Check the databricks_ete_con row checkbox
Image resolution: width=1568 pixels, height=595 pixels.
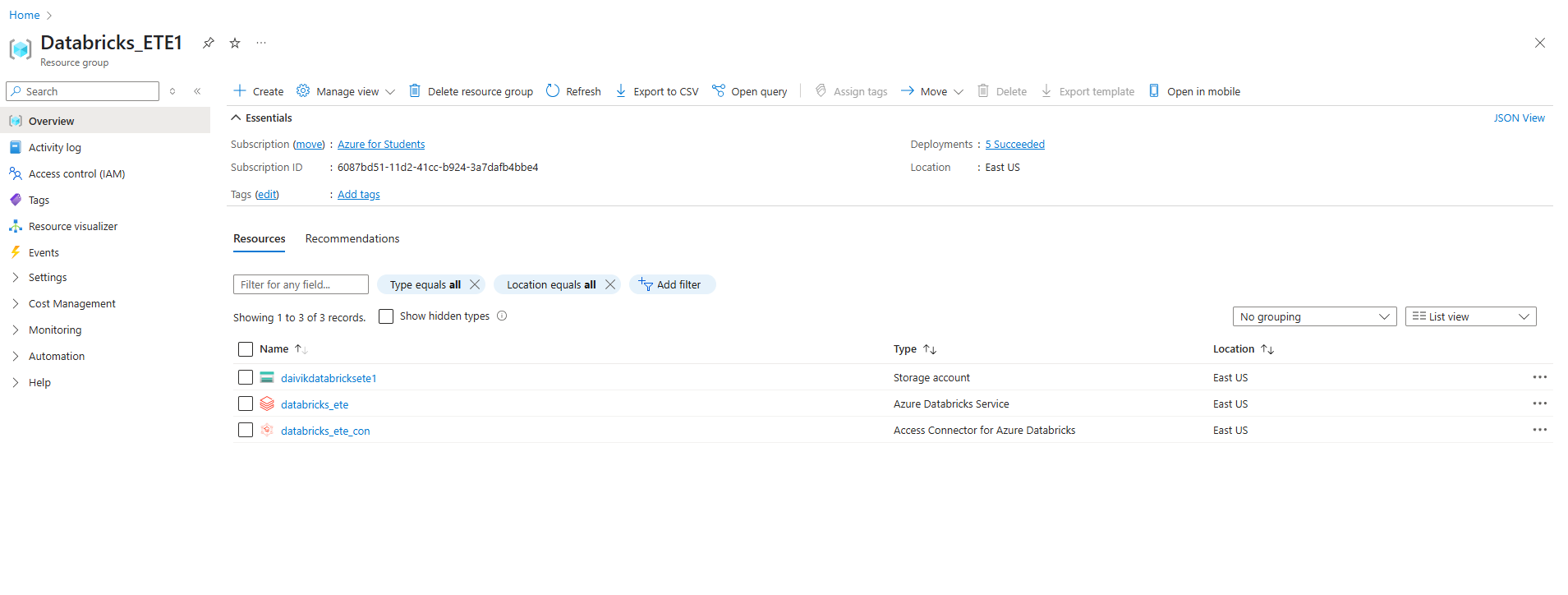point(246,430)
